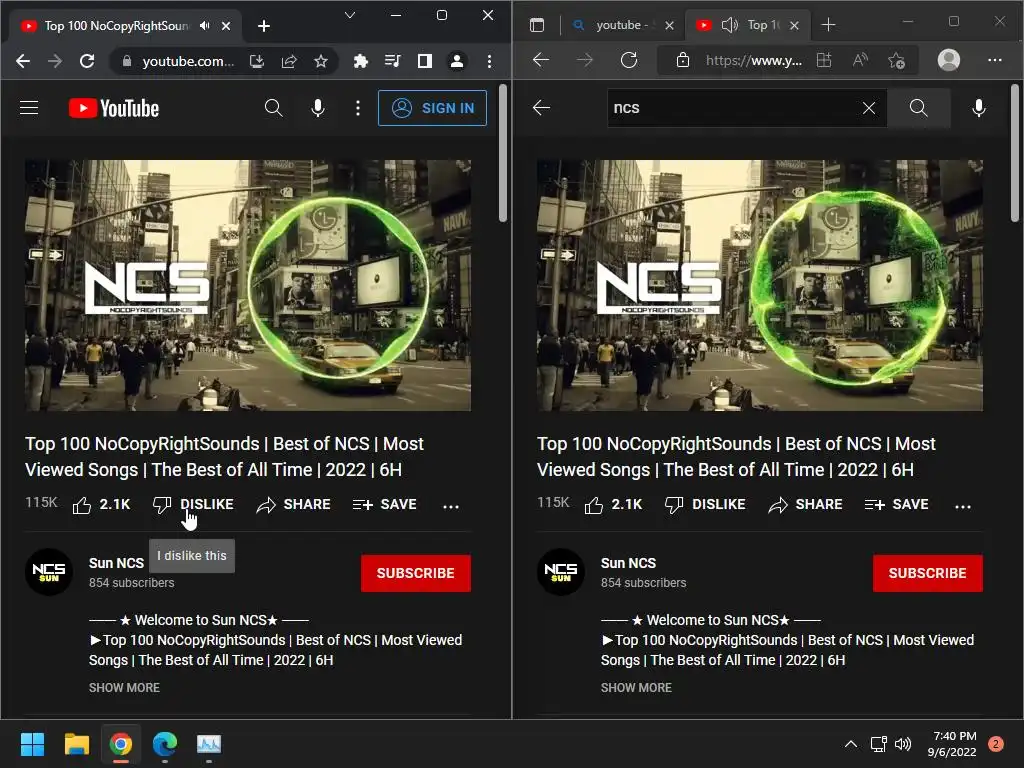Click Edge address bar URL
The width and height of the screenshot is (1024, 768).
click(x=753, y=61)
